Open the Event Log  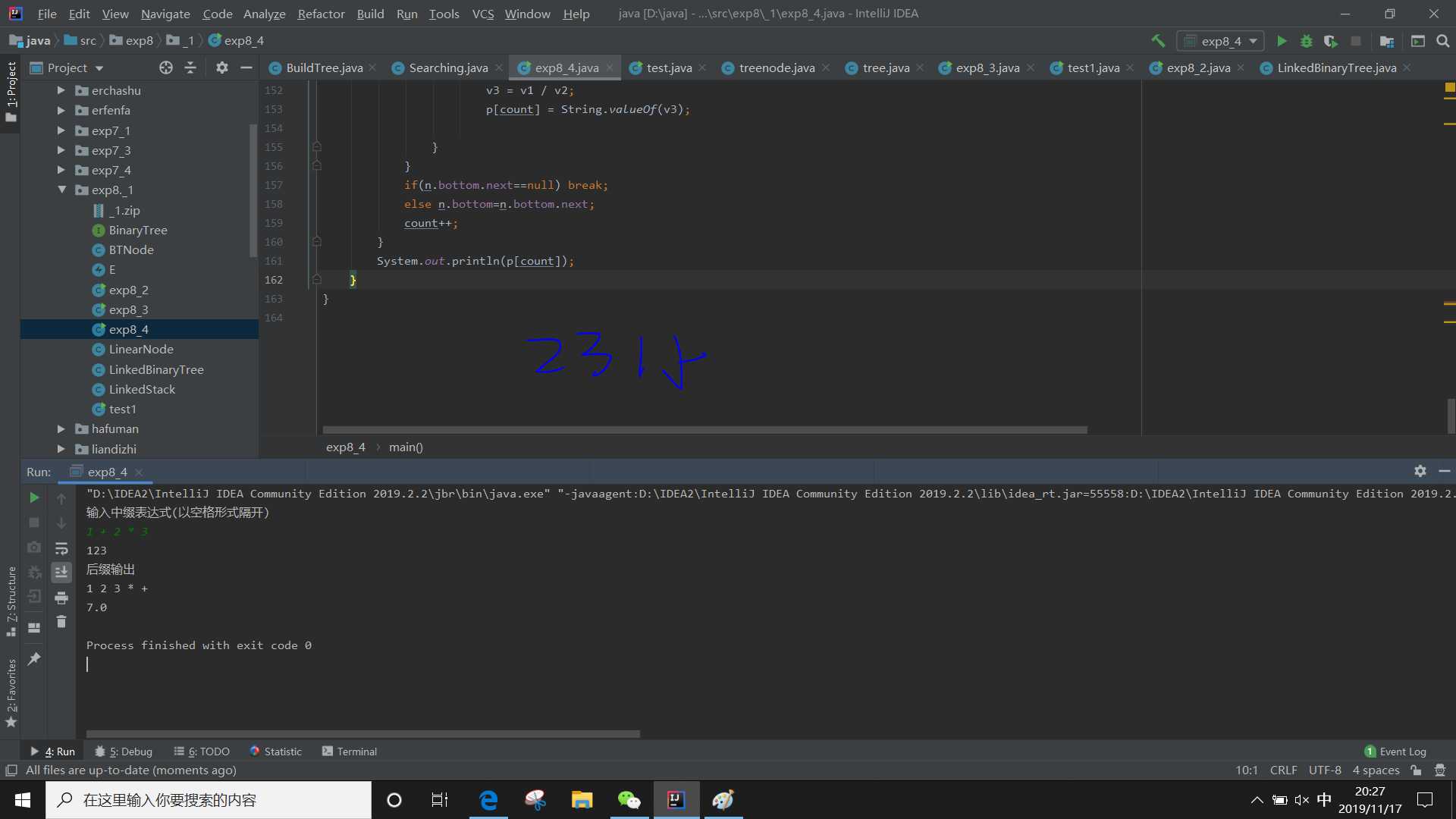pyautogui.click(x=1395, y=752)
